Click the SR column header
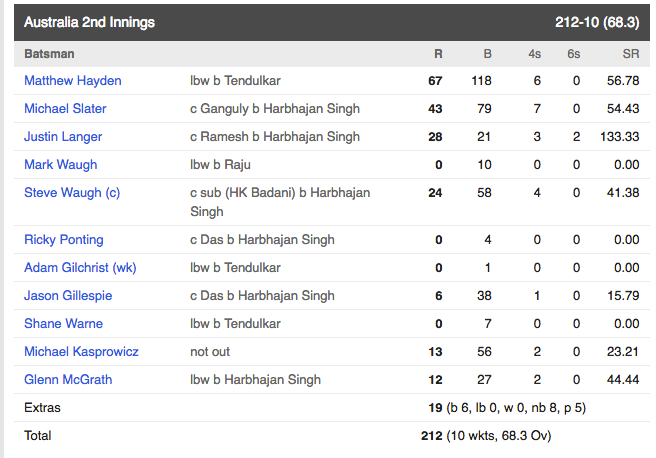 tap(631, 54)
